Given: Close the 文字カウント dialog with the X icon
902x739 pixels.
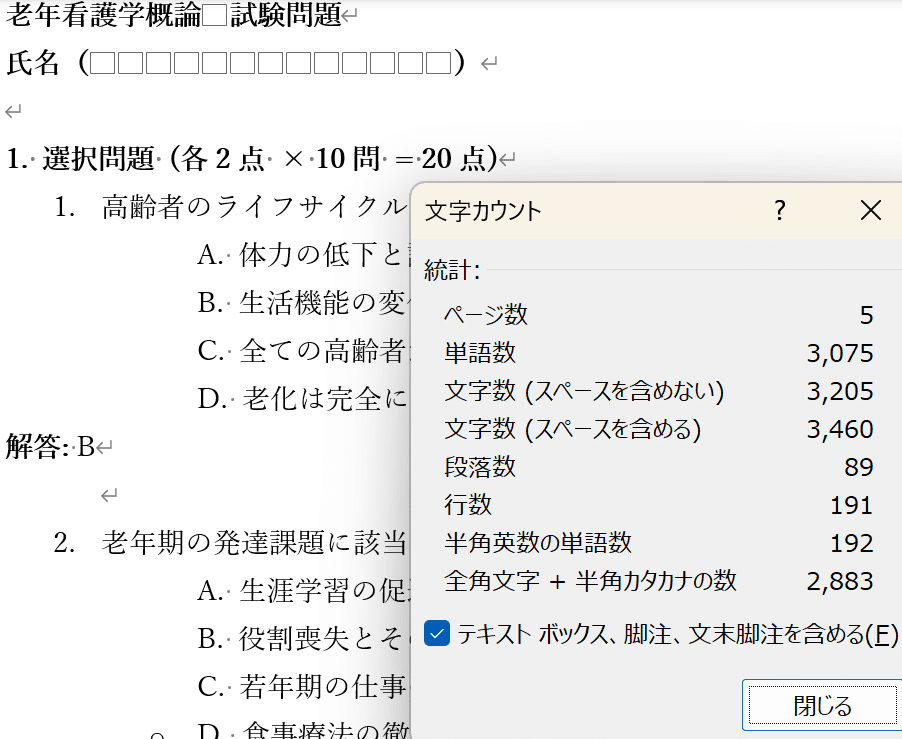Looking at the screenshot, I should [x=869, y=210].
